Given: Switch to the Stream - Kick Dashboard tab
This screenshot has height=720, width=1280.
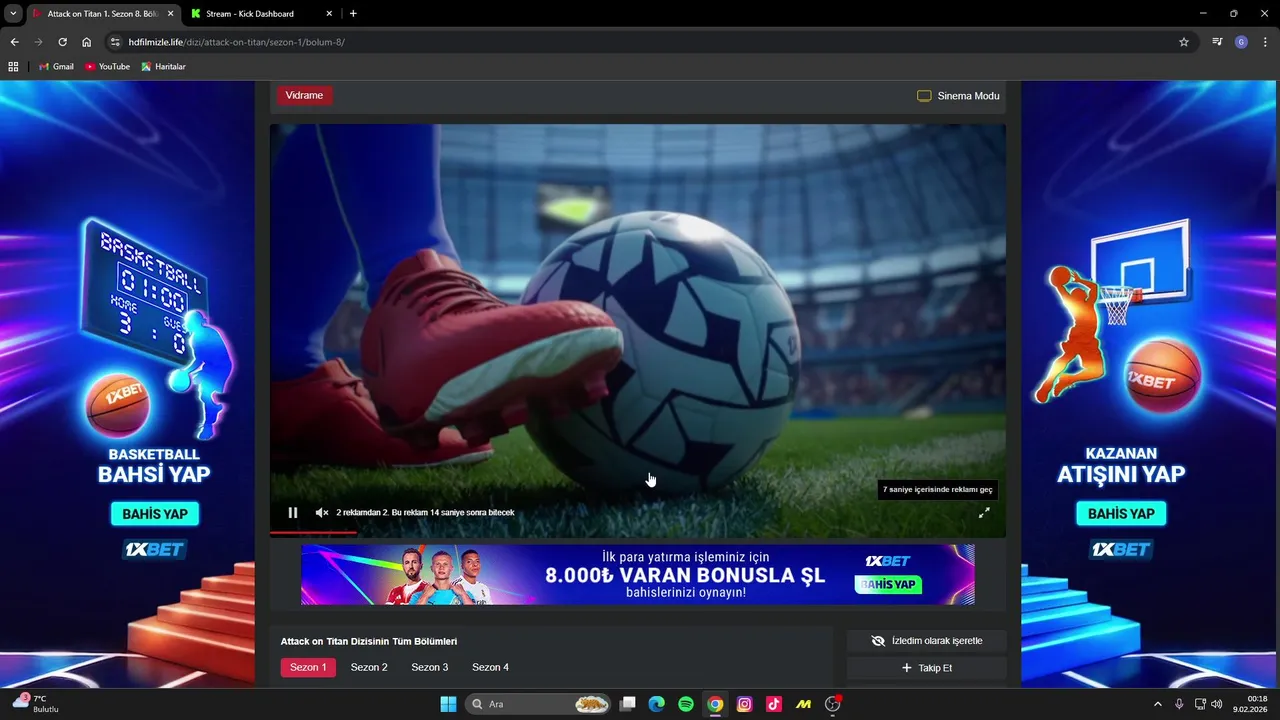Looking at the screenshot, I should click(250, 14).
